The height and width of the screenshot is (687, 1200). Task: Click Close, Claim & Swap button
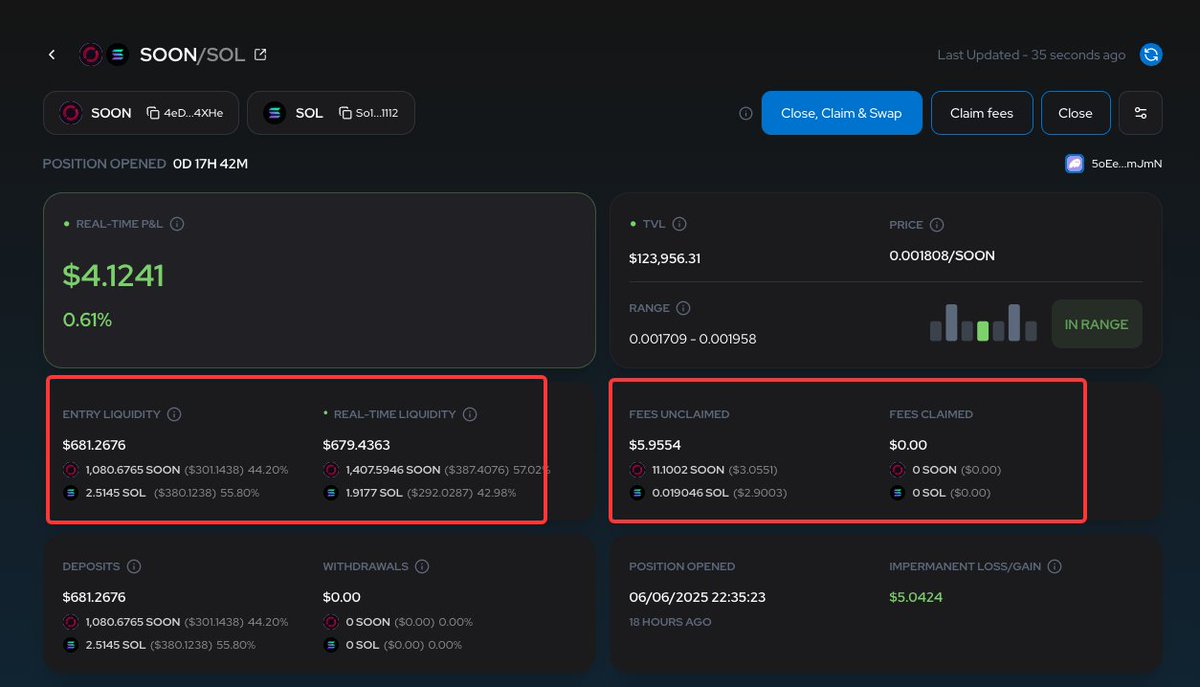pos(841,113)
